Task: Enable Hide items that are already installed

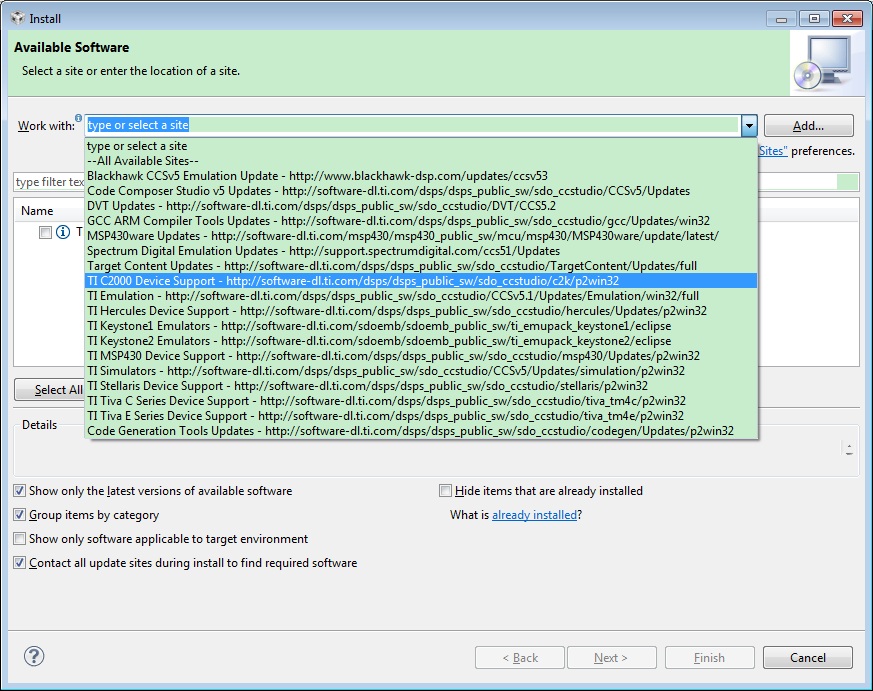Action: [x=445, y=491]
